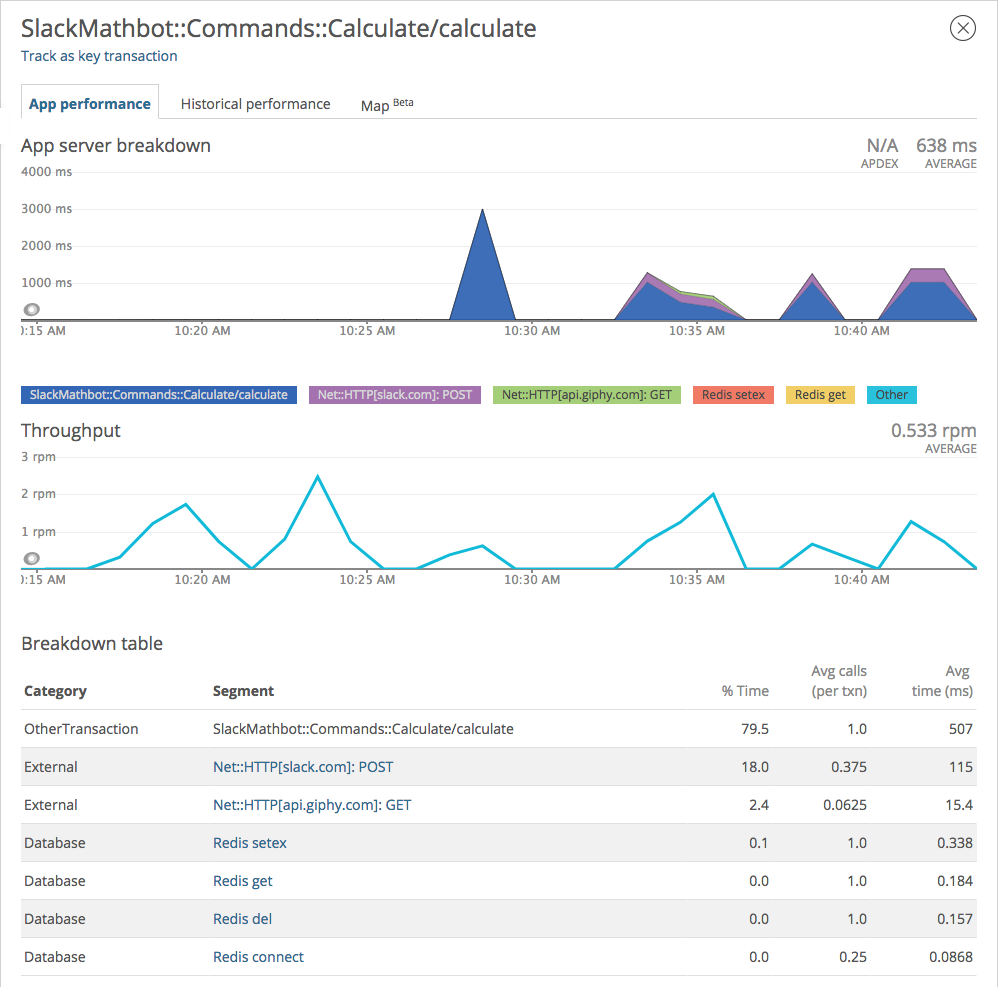The height and width of the screenshot is (987, 998).
Task: Toggle SlackMathbot::Commands::Calculate/calculate legend series
Action: click(158, 395)
